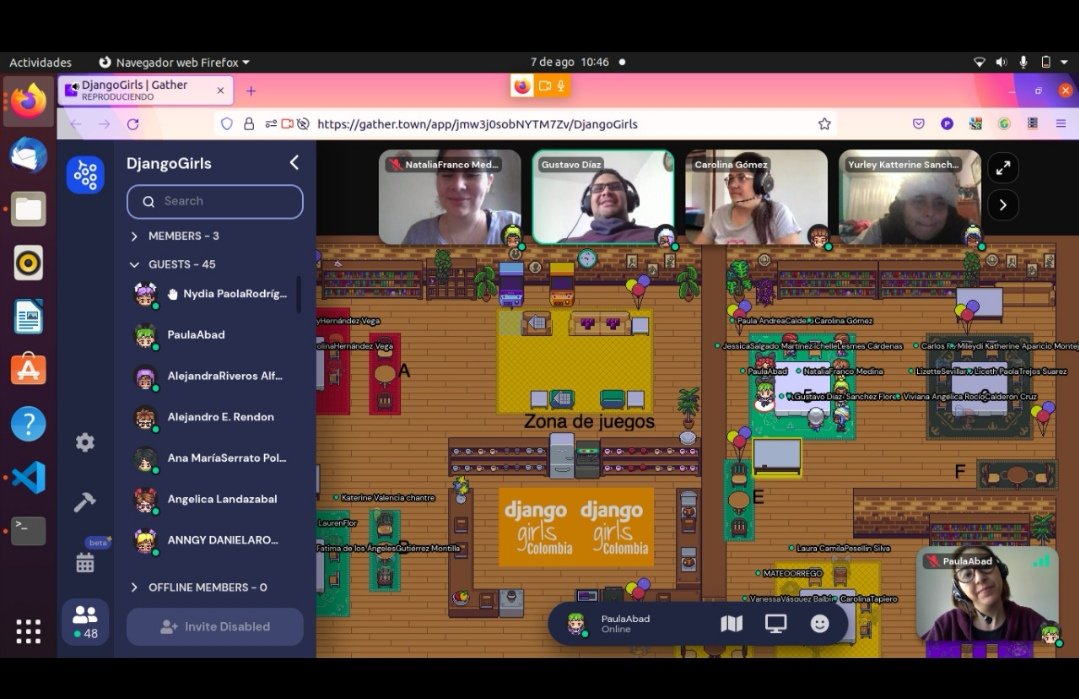Launch Visual Studio Code from dock
This screenshot has width=1079, height=699.
pyautogui.click(x=28, y=477)
